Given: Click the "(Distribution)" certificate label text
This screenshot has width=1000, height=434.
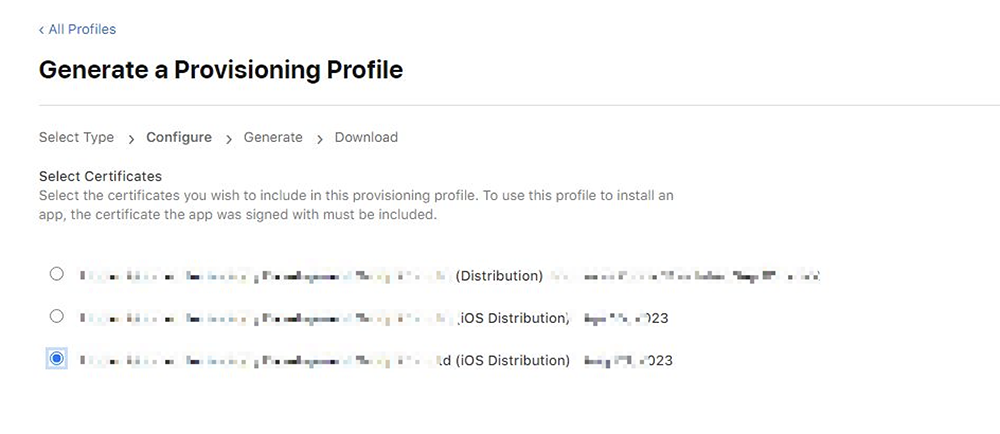Looking at the screenshot, I should pyautogui.click(x=499, y=275).
